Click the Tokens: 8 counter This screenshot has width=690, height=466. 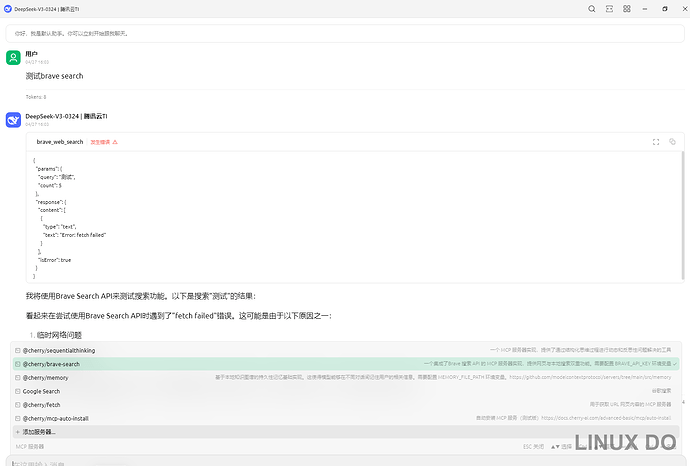(x=36, y=97)
